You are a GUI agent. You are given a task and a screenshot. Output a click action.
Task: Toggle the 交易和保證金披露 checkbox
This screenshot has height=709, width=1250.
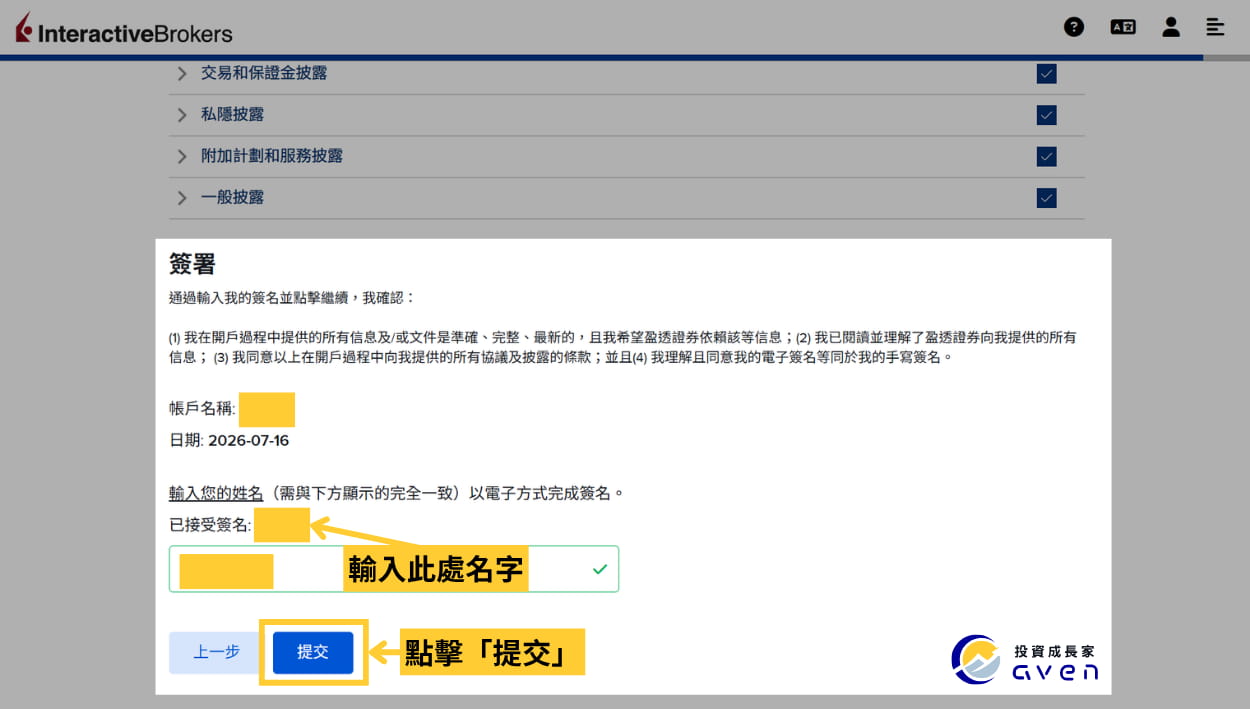click(1047, 73)
